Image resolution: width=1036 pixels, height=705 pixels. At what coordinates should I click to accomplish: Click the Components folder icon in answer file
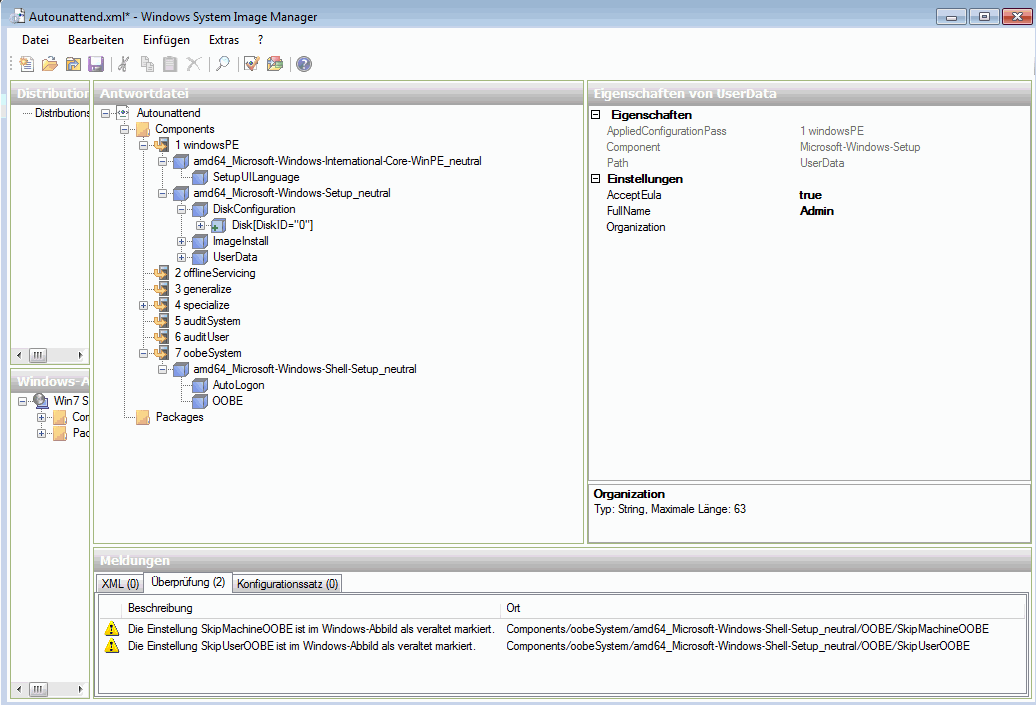pyautogui.click(x=143, y=130)
